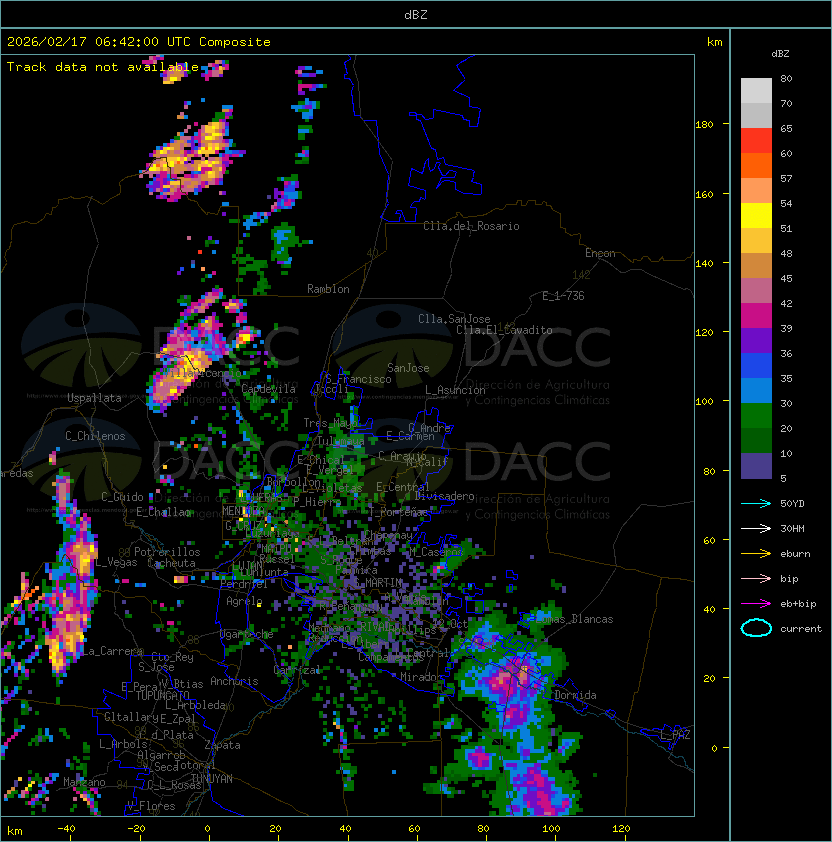The image size is (832, 842).
Task: Click the 'eb+bip' legend label
Action: 798,604
